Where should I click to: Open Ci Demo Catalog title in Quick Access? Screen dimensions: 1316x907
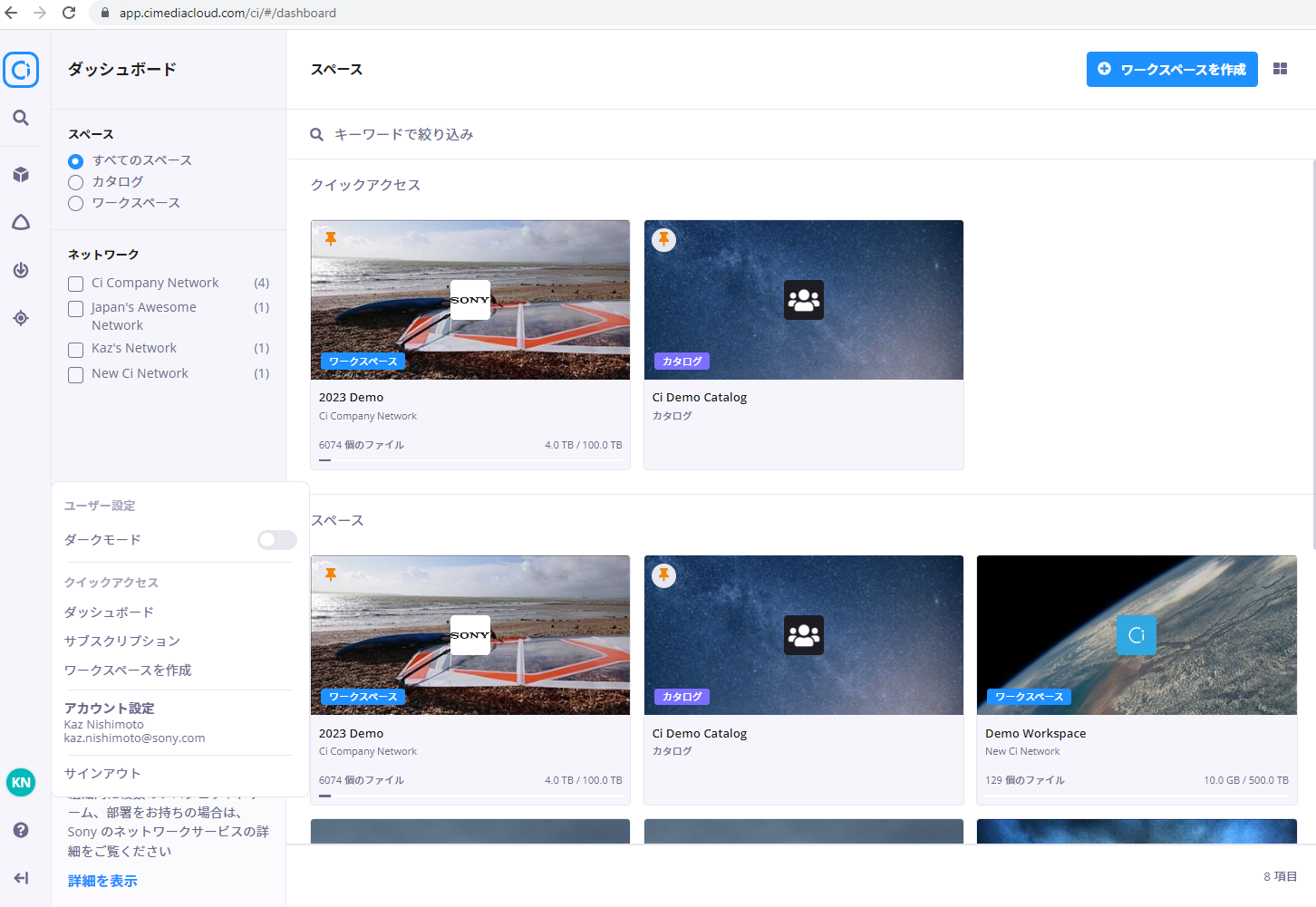[700, 397]
